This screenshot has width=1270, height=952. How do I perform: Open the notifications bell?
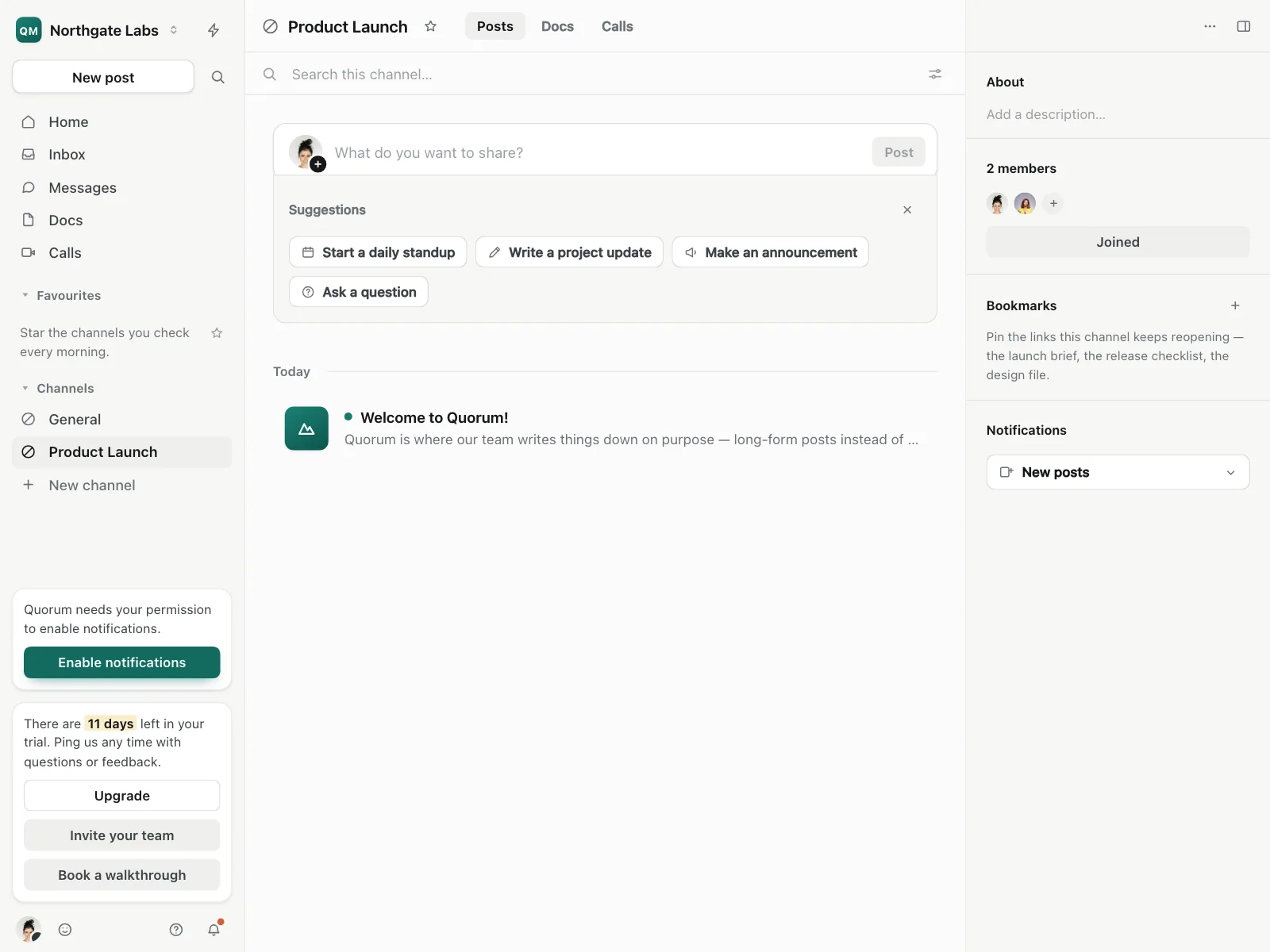[214, 930]
